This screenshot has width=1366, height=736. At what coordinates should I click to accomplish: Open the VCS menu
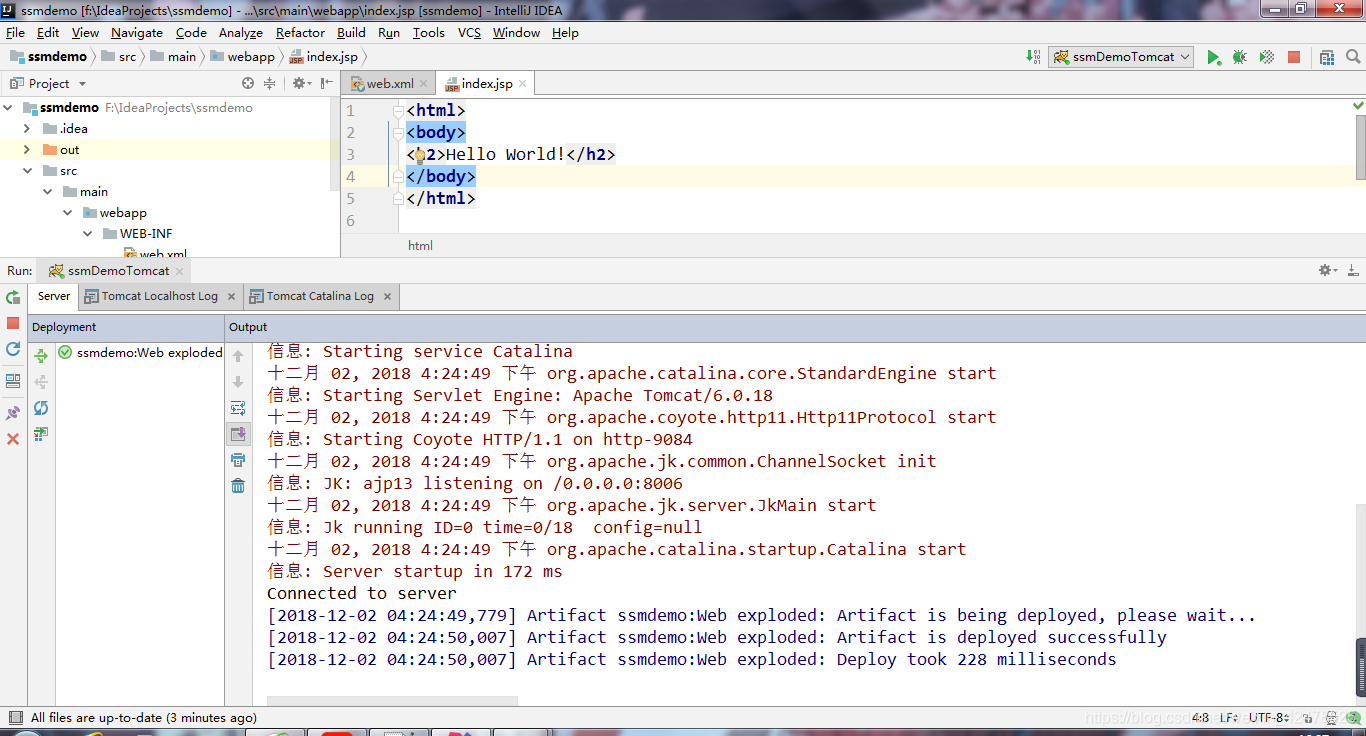pos(469,33)
